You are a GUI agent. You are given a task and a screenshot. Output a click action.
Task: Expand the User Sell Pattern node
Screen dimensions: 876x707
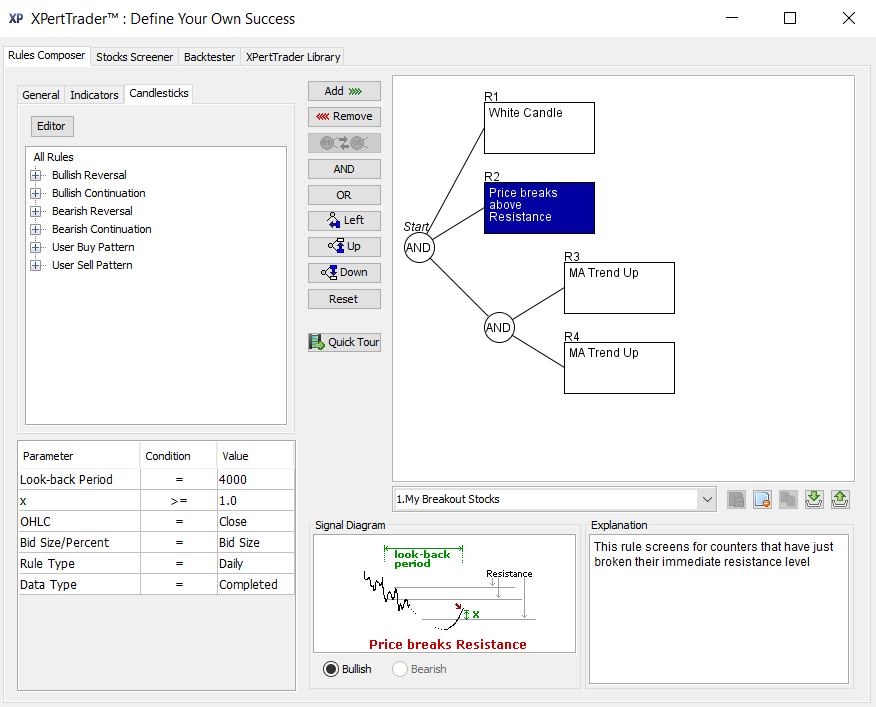(36, 265)
